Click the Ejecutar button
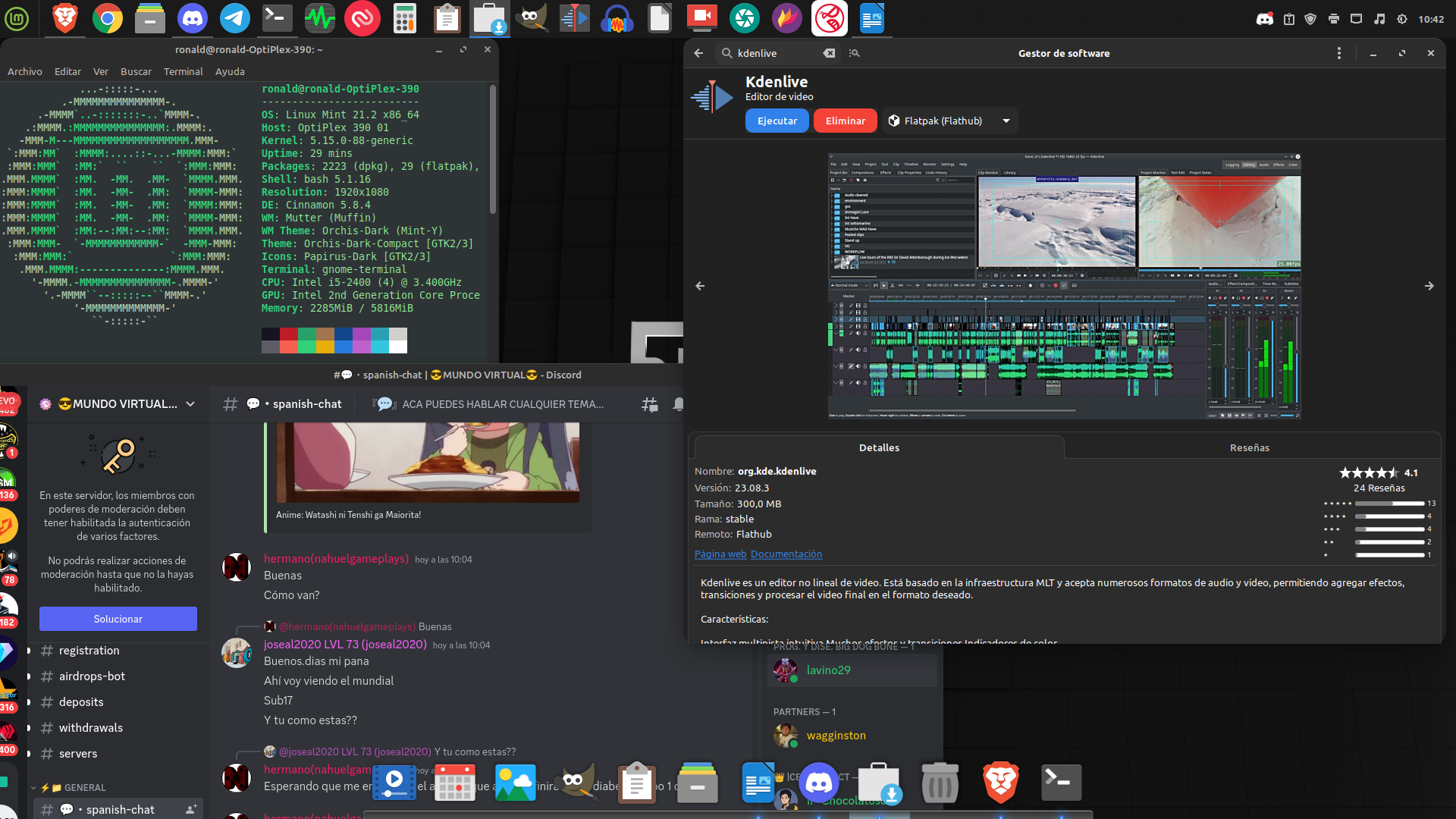 [x=777, y=121]
